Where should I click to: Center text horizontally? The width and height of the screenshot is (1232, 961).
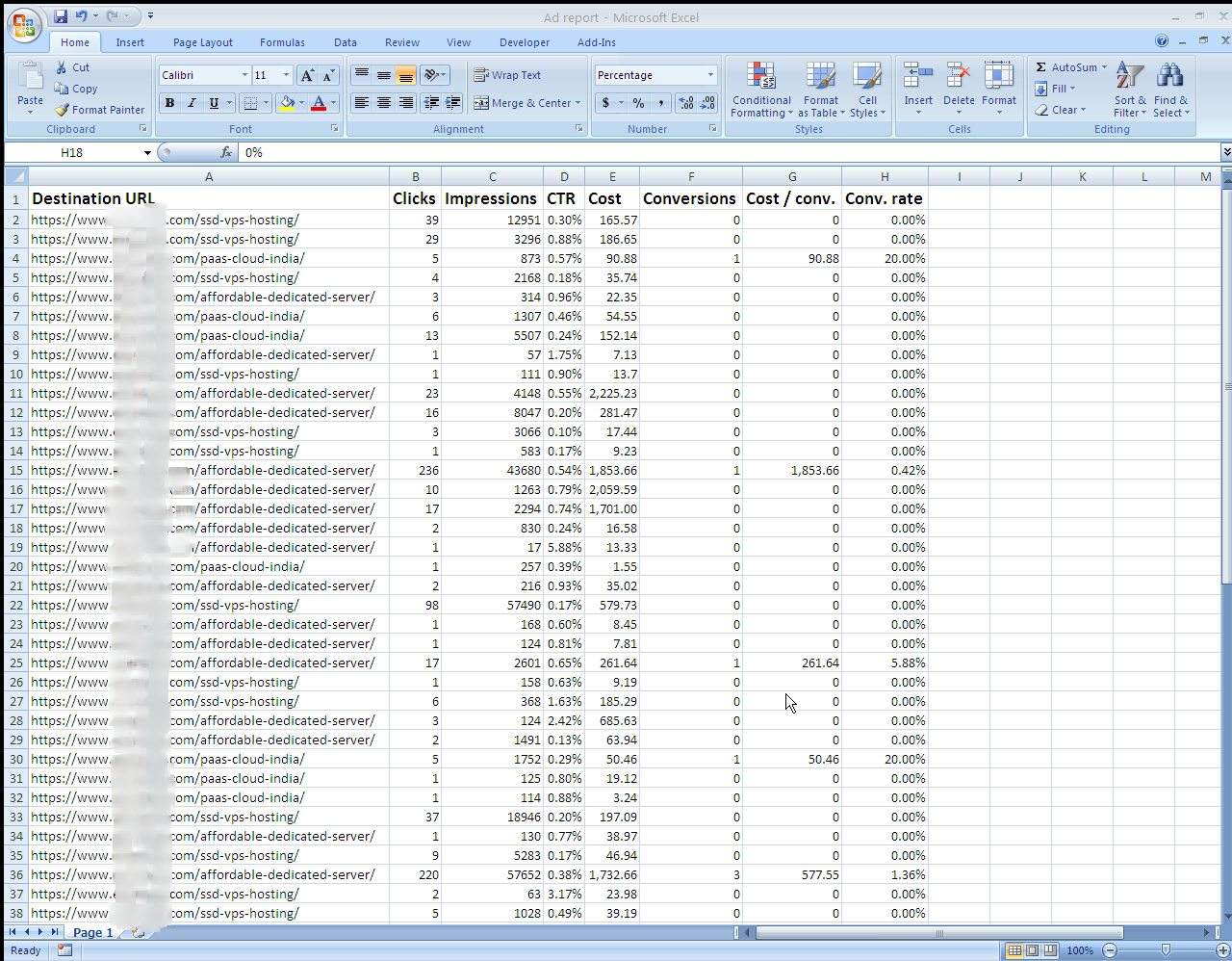384,103
